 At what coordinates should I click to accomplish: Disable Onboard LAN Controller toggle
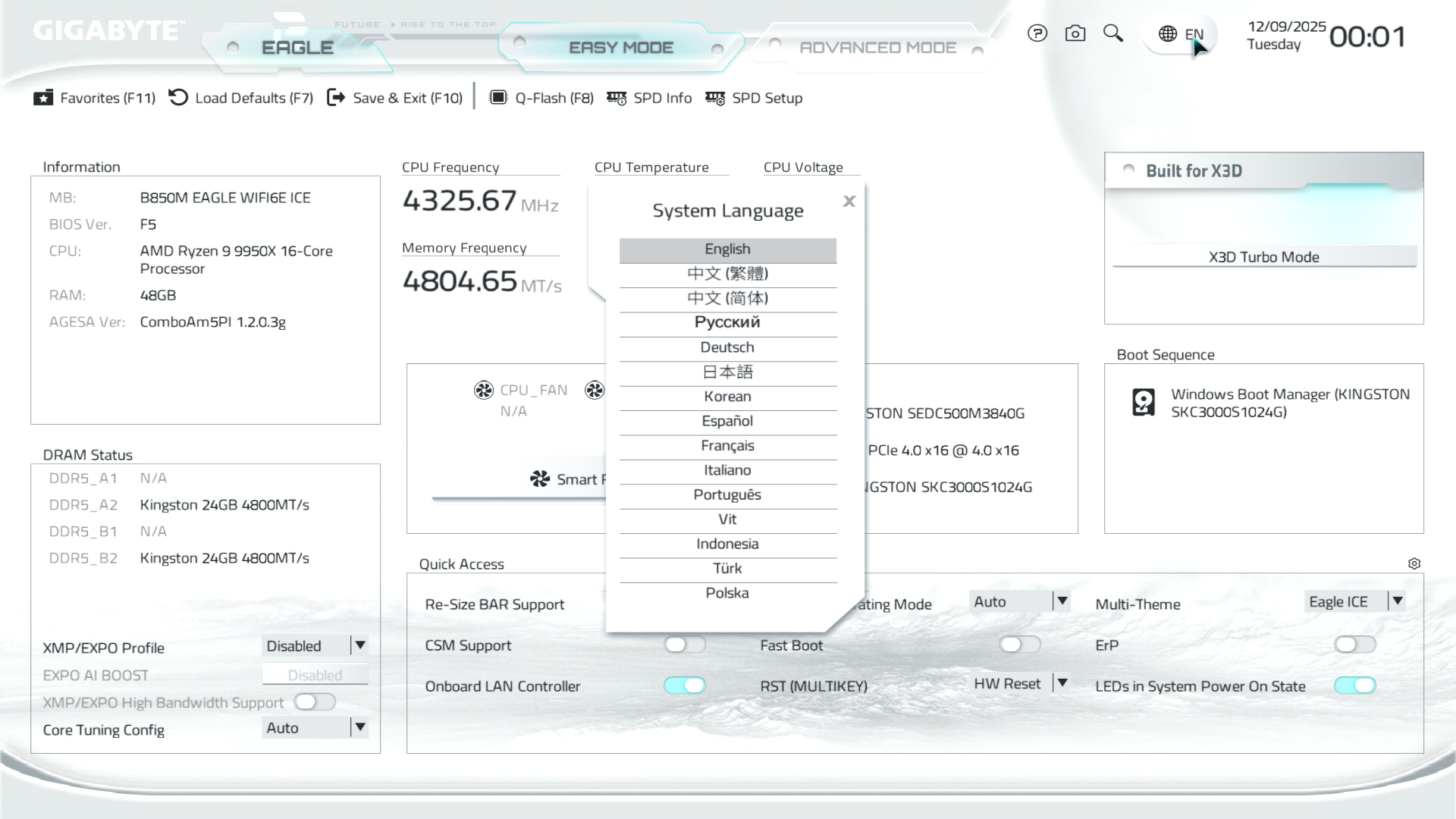pos(684,686)
